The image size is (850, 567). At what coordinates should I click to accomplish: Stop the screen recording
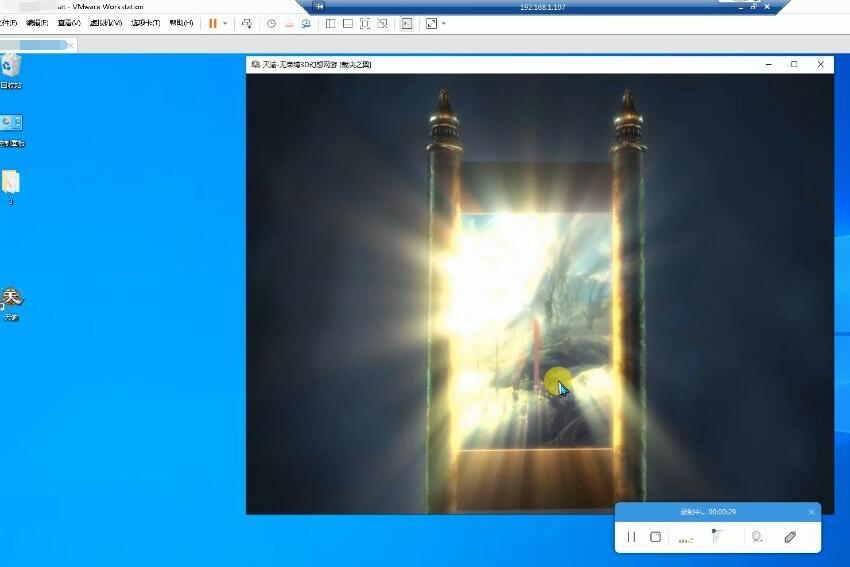click(x=655, y=537)
